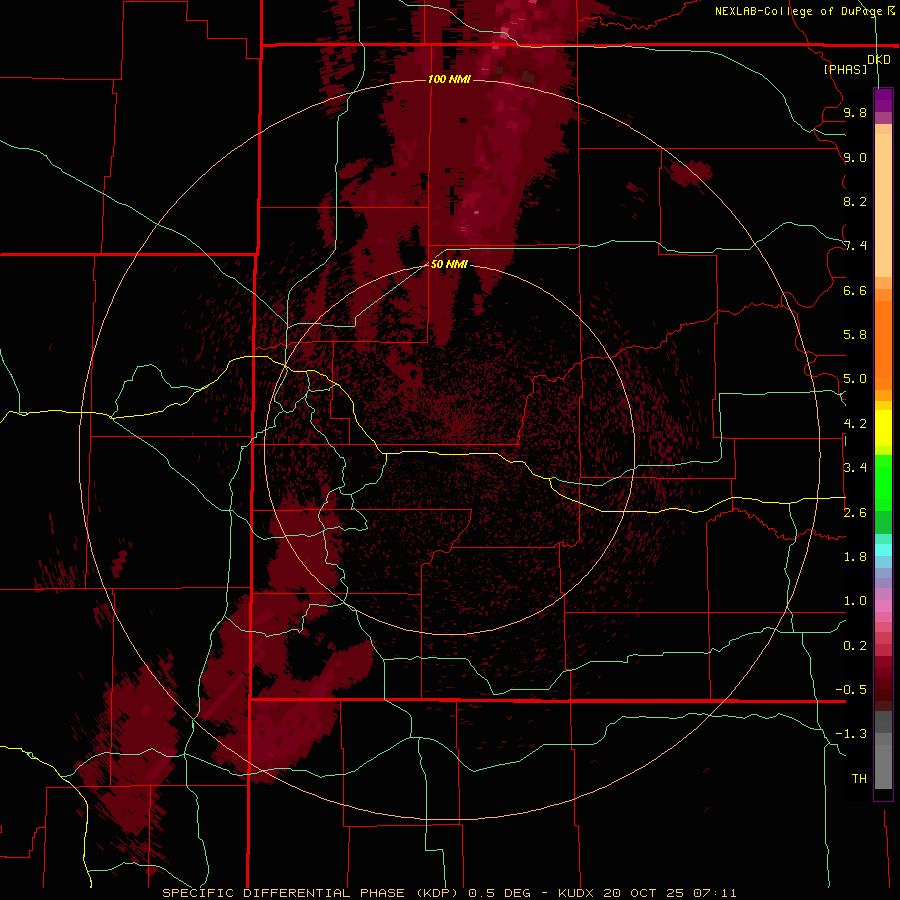Click the 8.2 value on the color scale
Screen dimensions: 900x900
coord(855,201)
